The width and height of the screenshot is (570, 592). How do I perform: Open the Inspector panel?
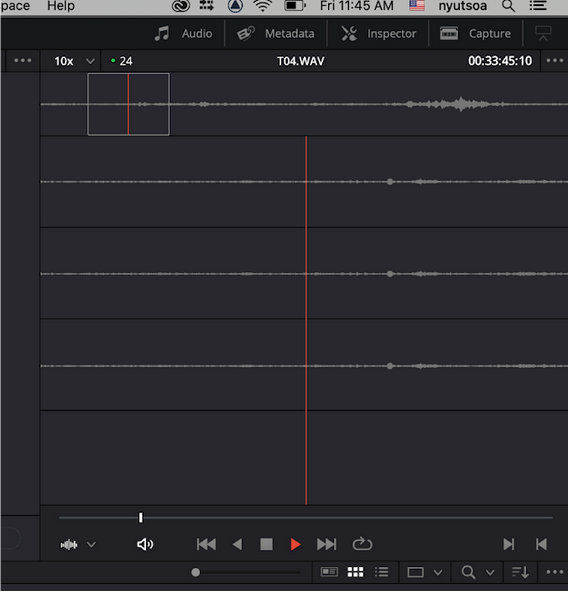[x=379, y=34]
